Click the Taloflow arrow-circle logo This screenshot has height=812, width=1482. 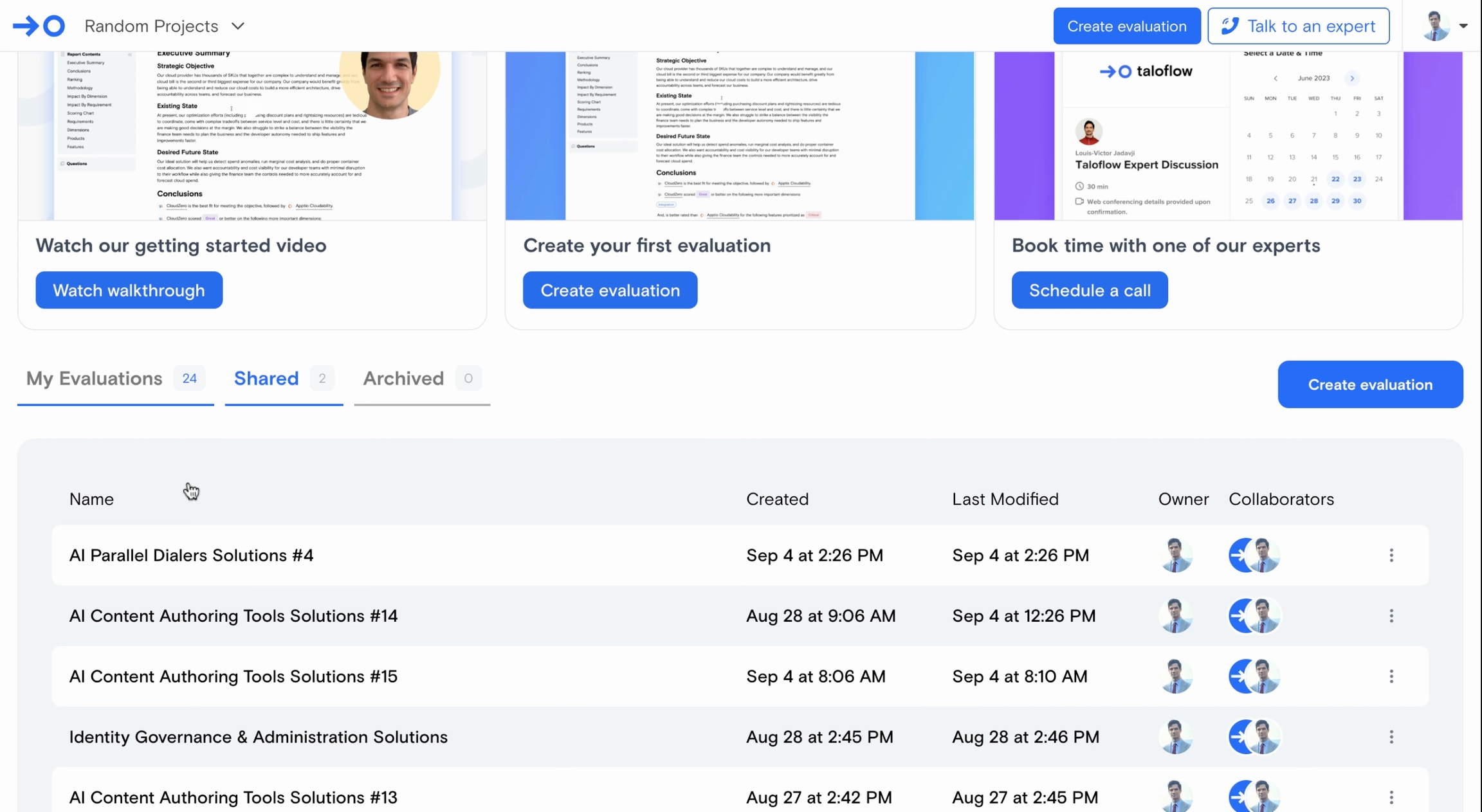(x=39, y=26)
